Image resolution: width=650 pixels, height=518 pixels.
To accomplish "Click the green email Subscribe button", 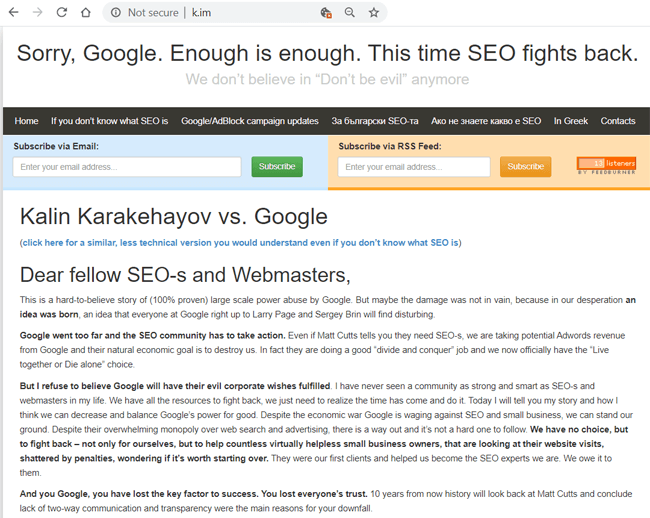I will tap(277, 167).
